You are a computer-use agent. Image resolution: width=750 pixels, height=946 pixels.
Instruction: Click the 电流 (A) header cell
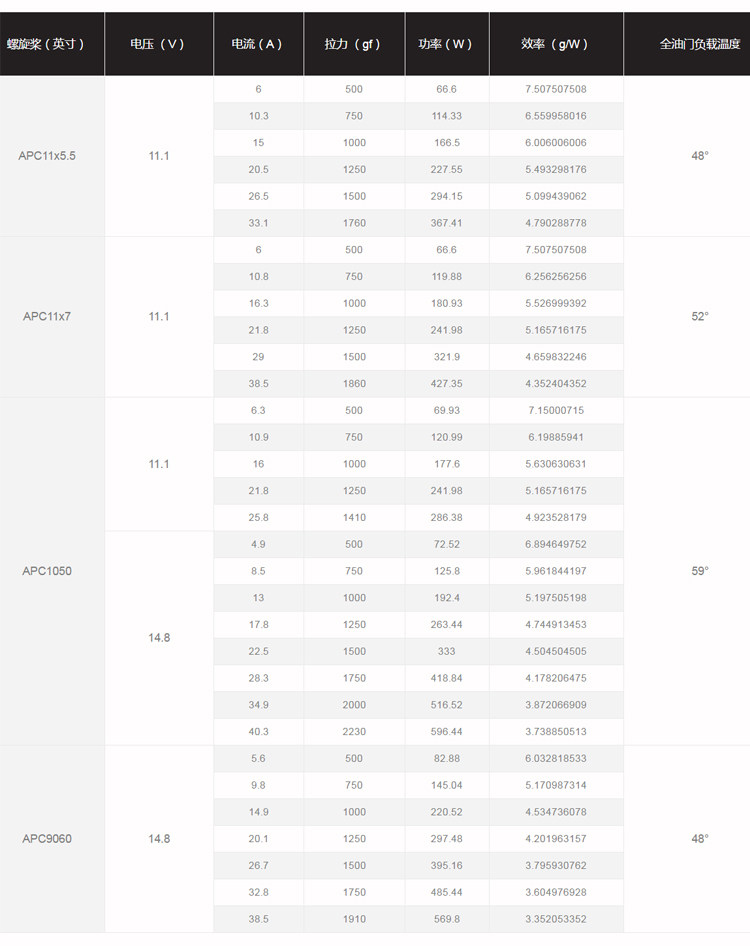point(258,44)
